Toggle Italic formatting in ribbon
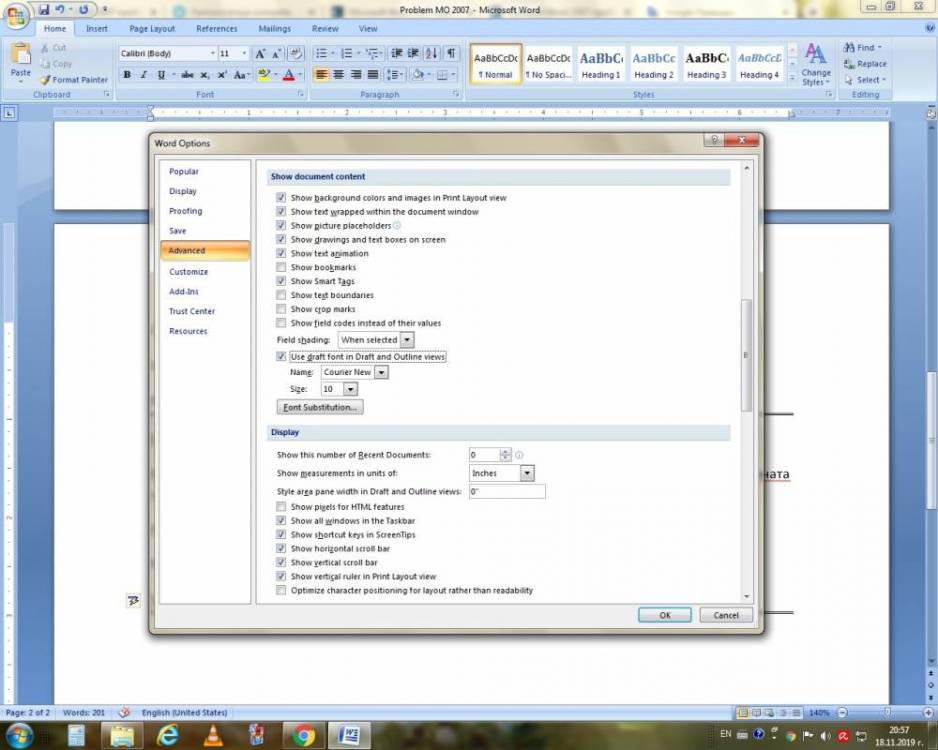Image resolution: width=938 pixels, height=750 pixels. (144, 75)
